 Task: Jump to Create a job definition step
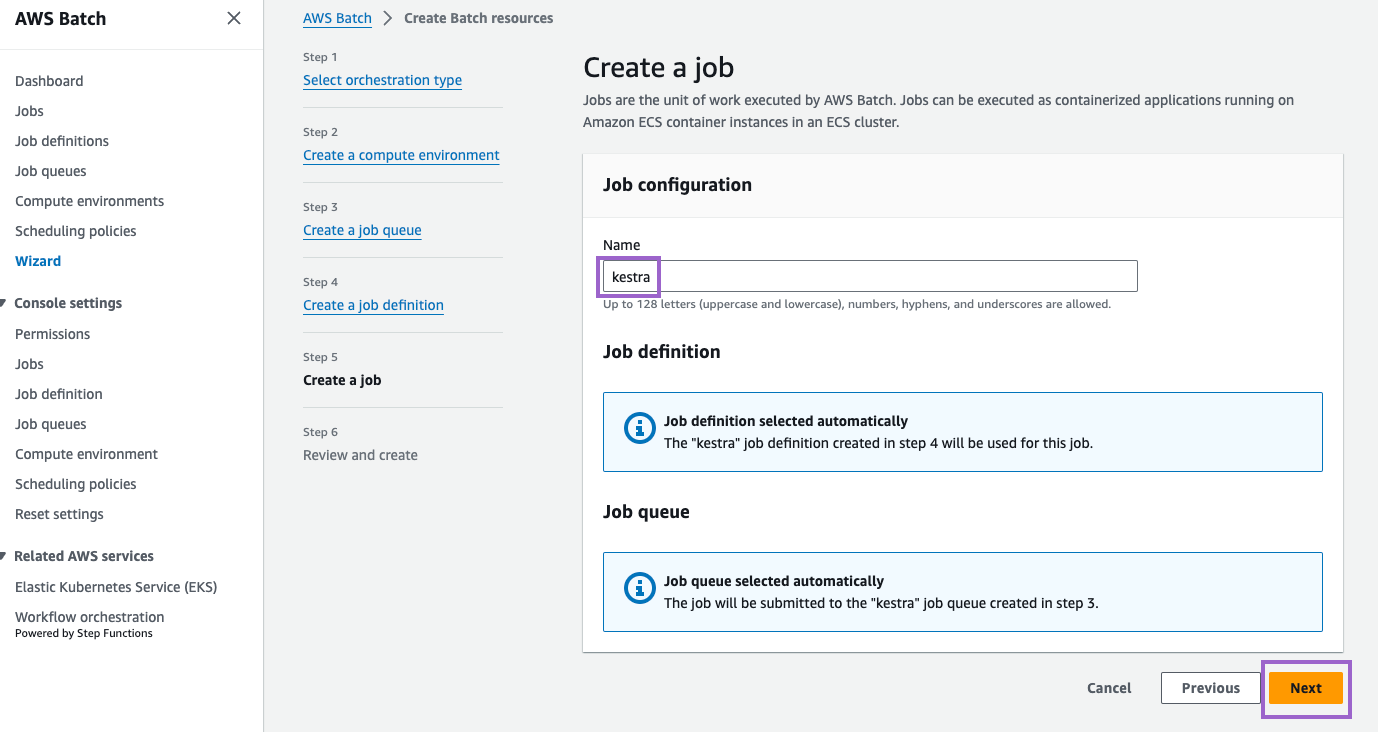pos(373,305)
